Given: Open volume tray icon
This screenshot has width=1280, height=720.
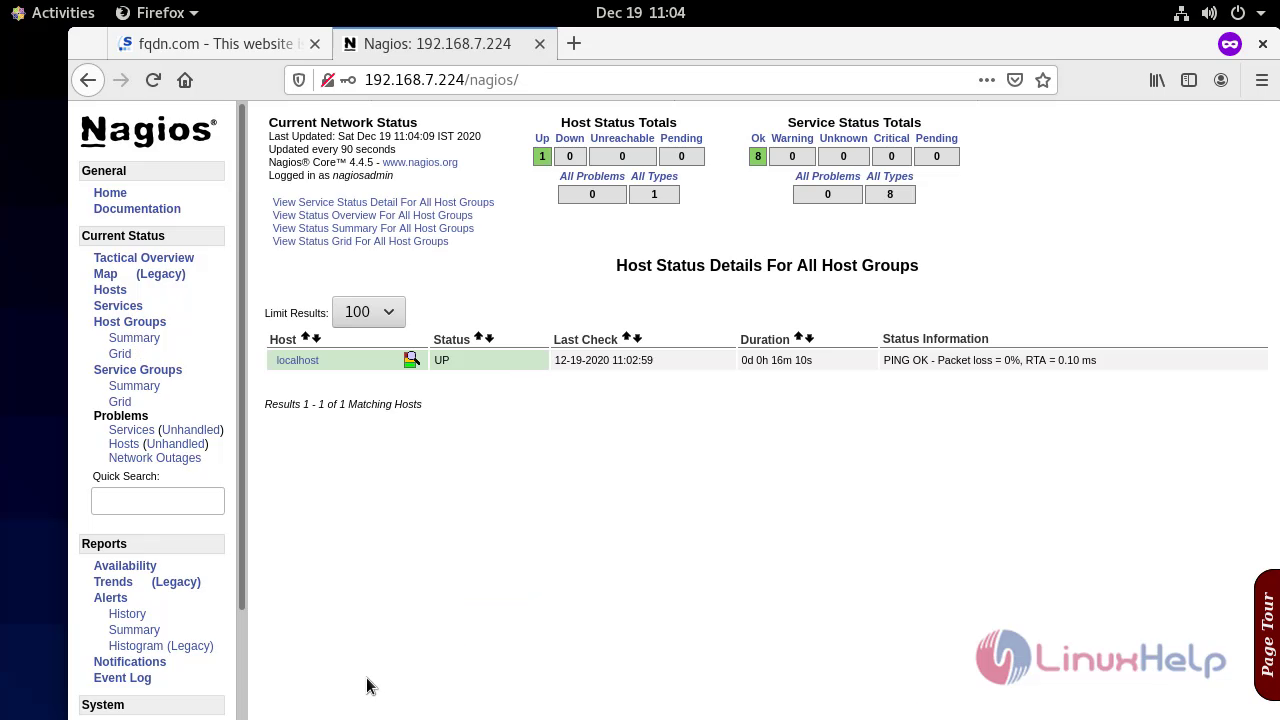Looking at the screenshot, I should 1209,13.
